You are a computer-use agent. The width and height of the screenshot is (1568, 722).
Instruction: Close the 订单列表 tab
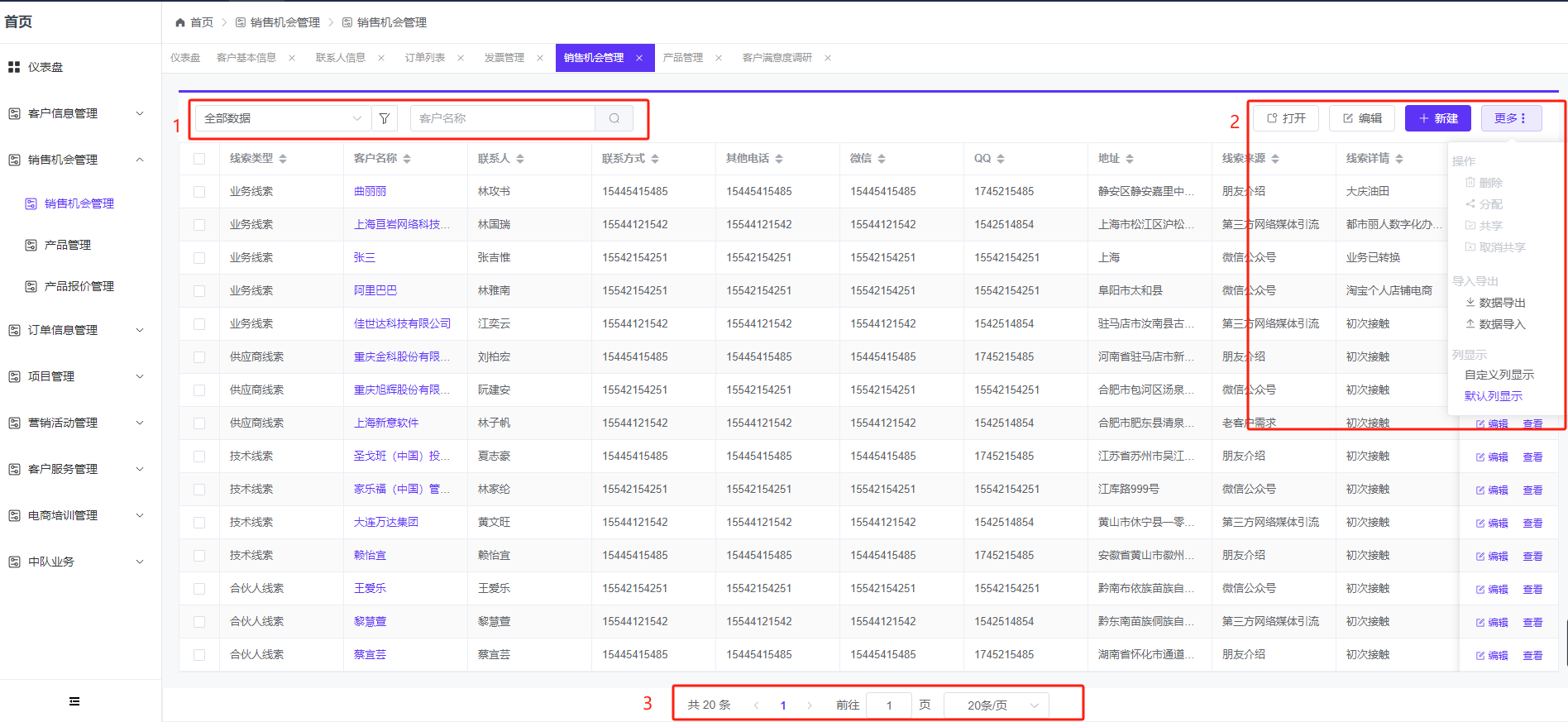[461, 58]
